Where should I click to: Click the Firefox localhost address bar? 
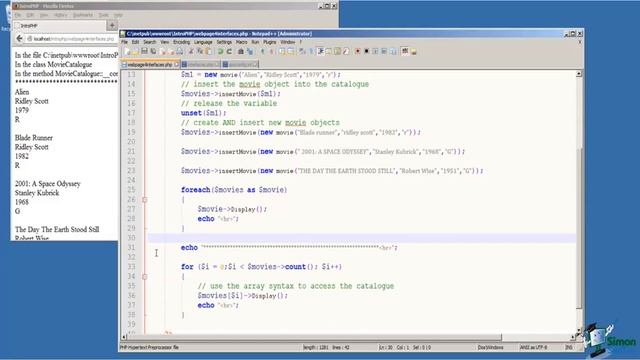pyautogui.click(x=72, y=39)
